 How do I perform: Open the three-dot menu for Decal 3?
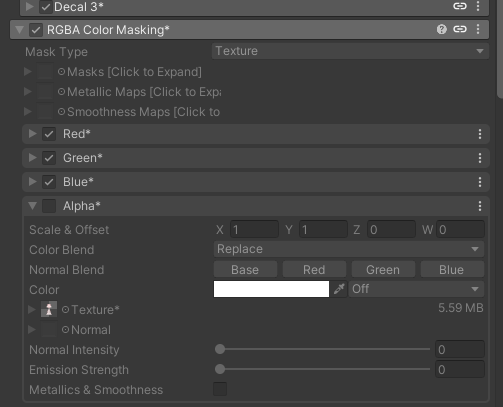(x=478, y=6)
